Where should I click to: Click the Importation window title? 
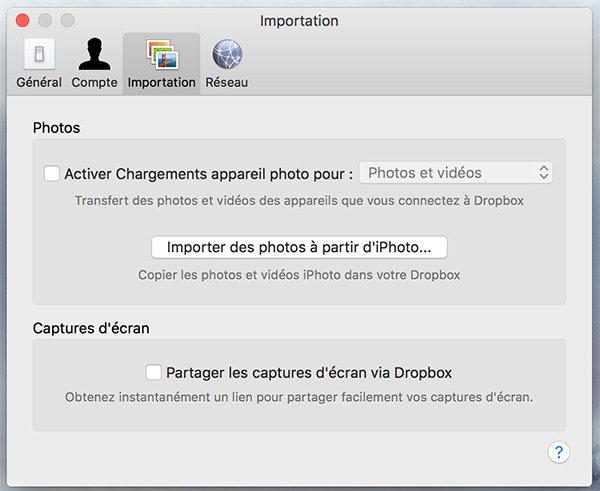(299, 21)
